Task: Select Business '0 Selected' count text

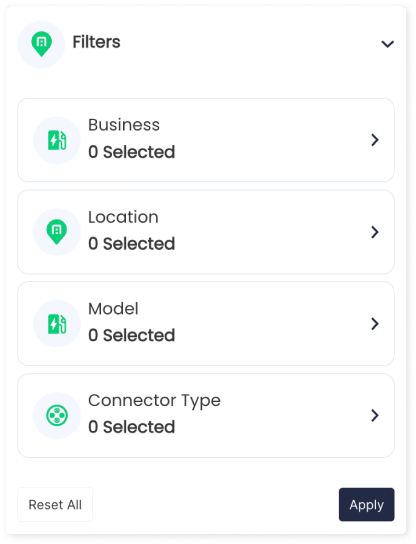Action: coord(131,152)
